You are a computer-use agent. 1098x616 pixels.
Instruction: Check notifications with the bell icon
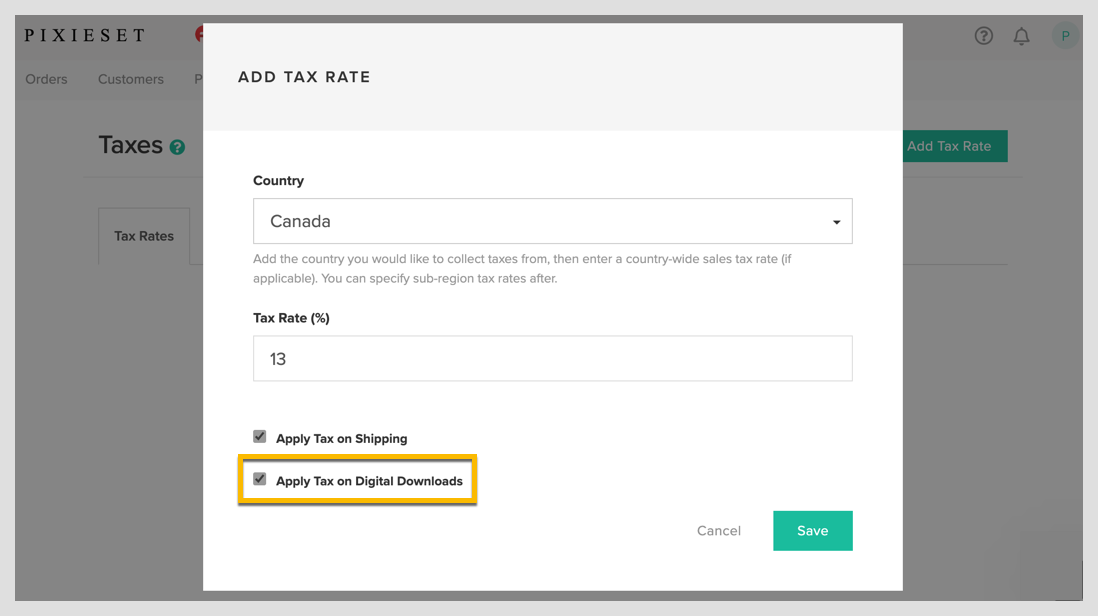click(x=1021, y=35)
